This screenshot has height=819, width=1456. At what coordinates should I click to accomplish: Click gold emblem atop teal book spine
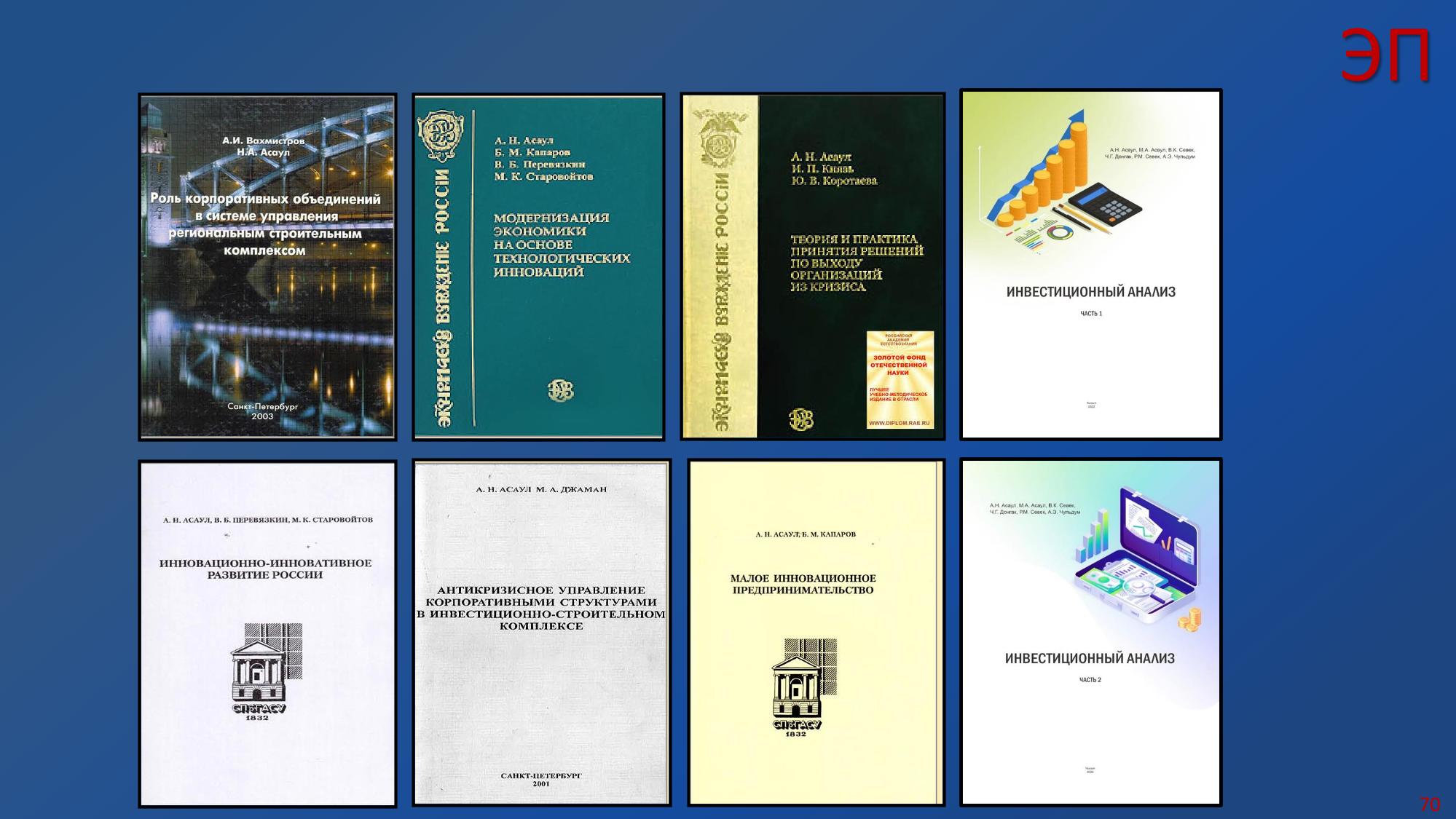(x=440, y=135)
